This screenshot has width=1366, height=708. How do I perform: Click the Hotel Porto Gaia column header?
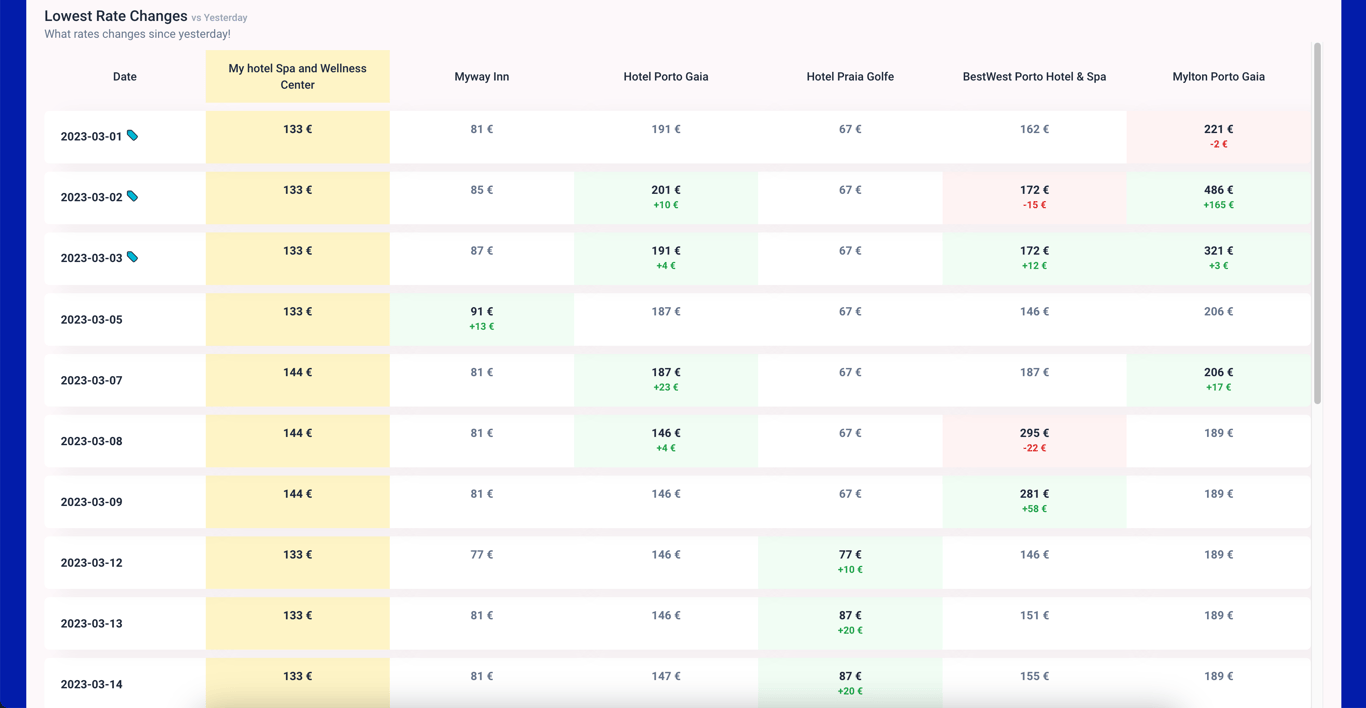point(666,77)
